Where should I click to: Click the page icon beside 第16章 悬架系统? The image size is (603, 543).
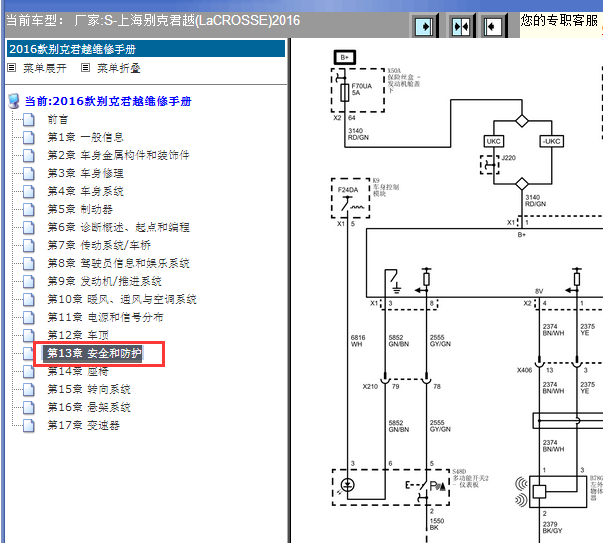click(x=28, y=408)
